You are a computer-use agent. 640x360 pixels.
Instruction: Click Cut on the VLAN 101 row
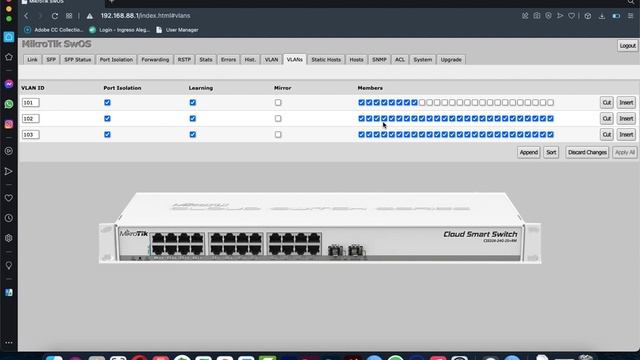(x=607, y=102)
